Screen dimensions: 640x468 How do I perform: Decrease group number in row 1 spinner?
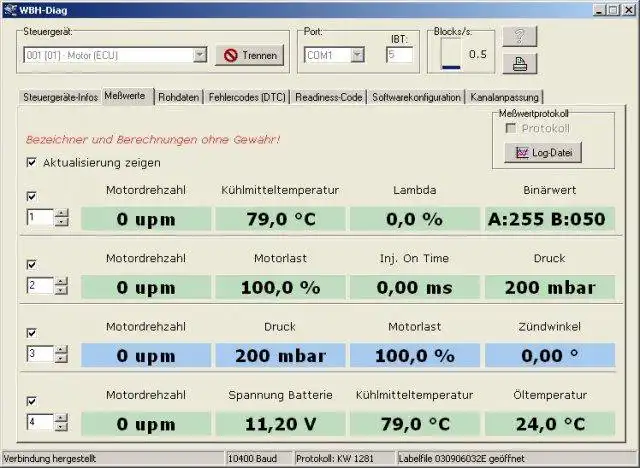[62, 222]
